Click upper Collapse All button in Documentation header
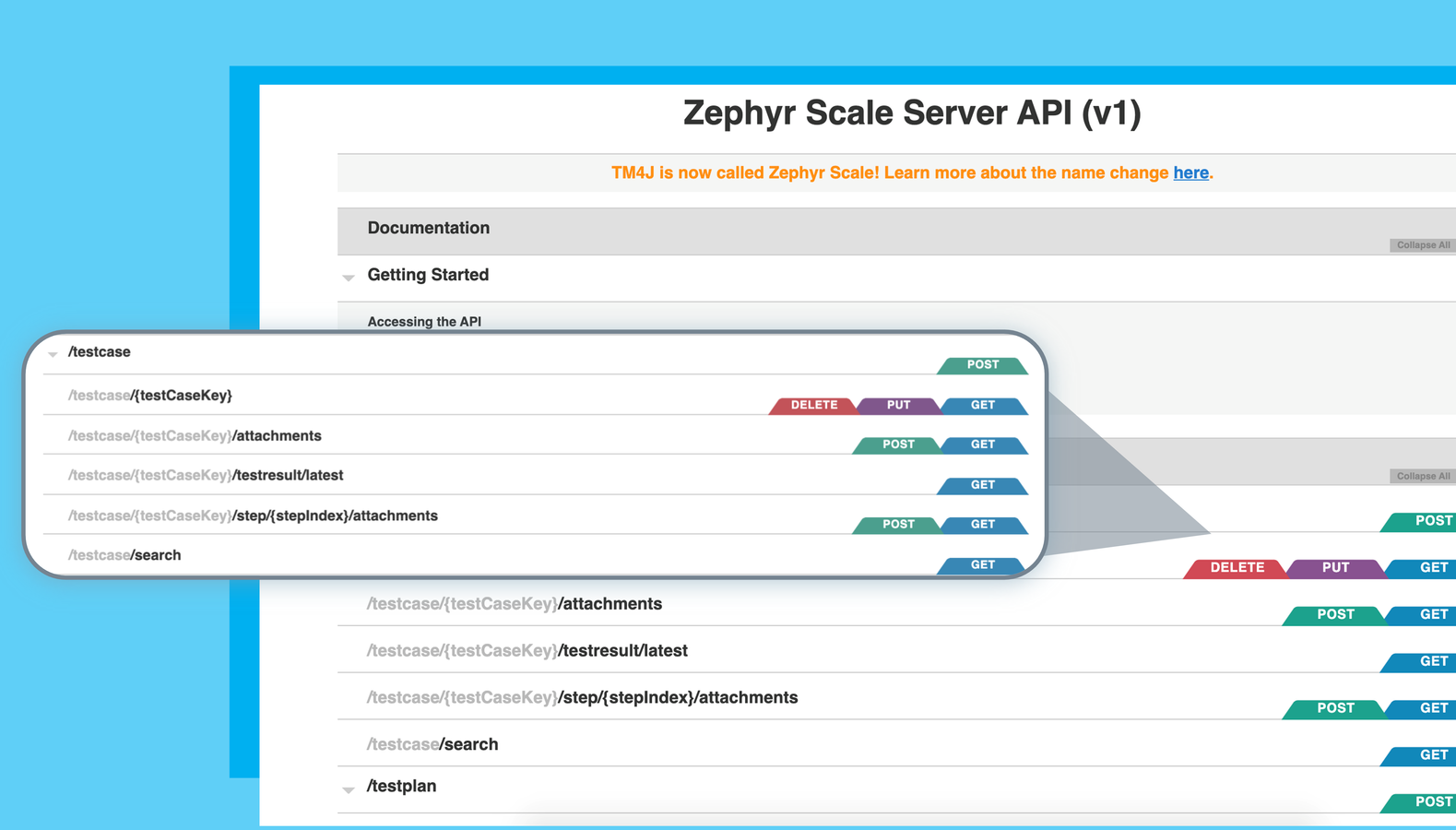 click(1422, 245)
